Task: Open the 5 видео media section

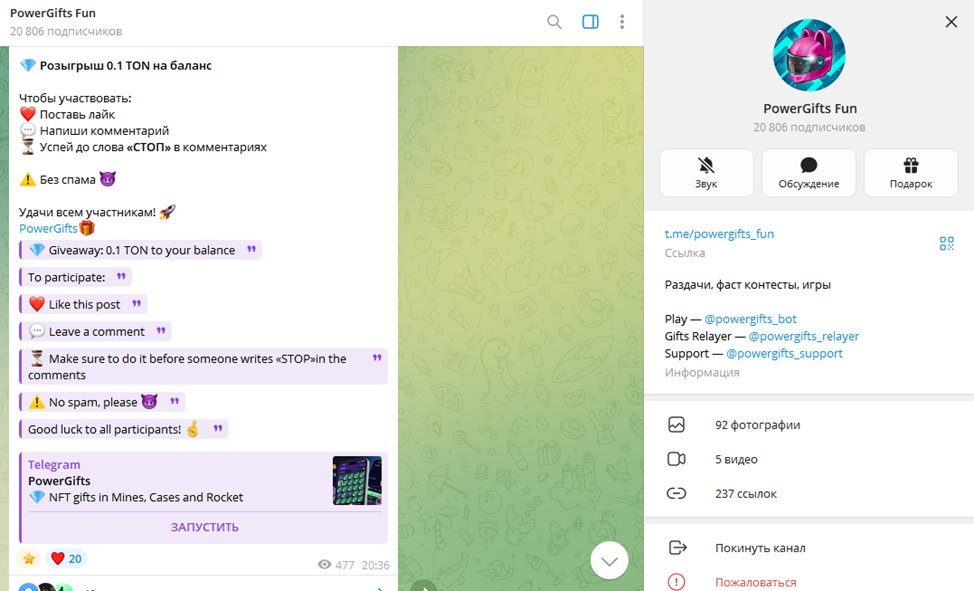Action: click(x=809, y=459)
